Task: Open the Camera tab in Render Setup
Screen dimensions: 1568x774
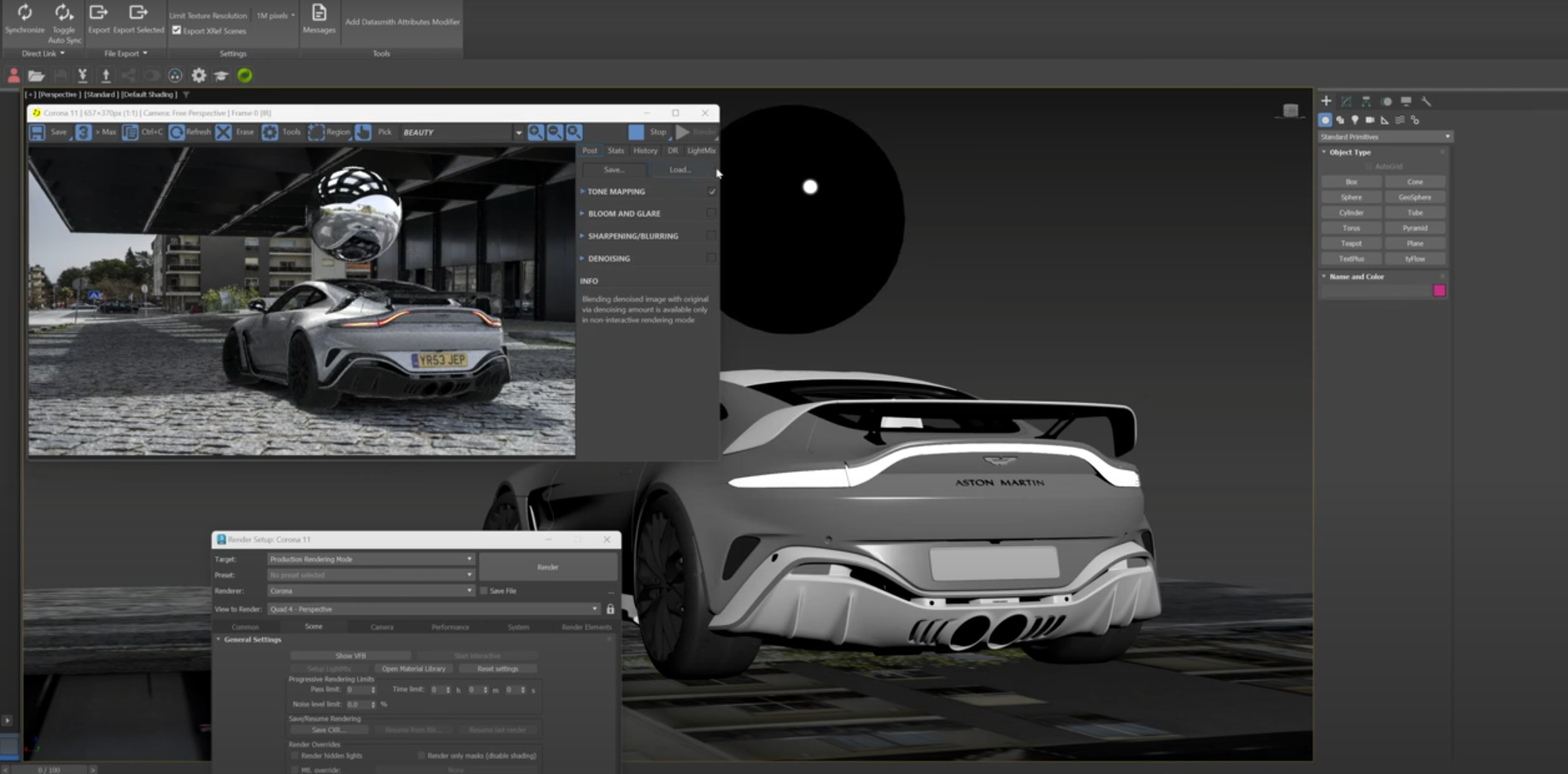Action: point(380,627)
